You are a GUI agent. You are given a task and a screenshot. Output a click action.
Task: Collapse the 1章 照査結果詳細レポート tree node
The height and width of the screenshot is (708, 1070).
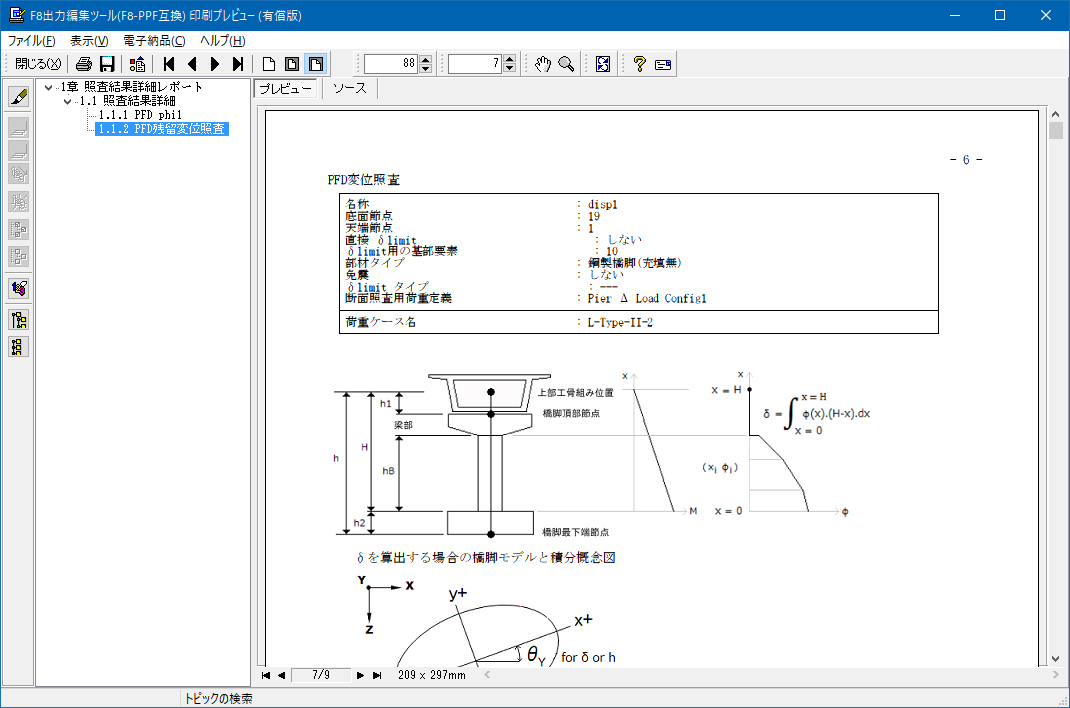click(49, 87)
